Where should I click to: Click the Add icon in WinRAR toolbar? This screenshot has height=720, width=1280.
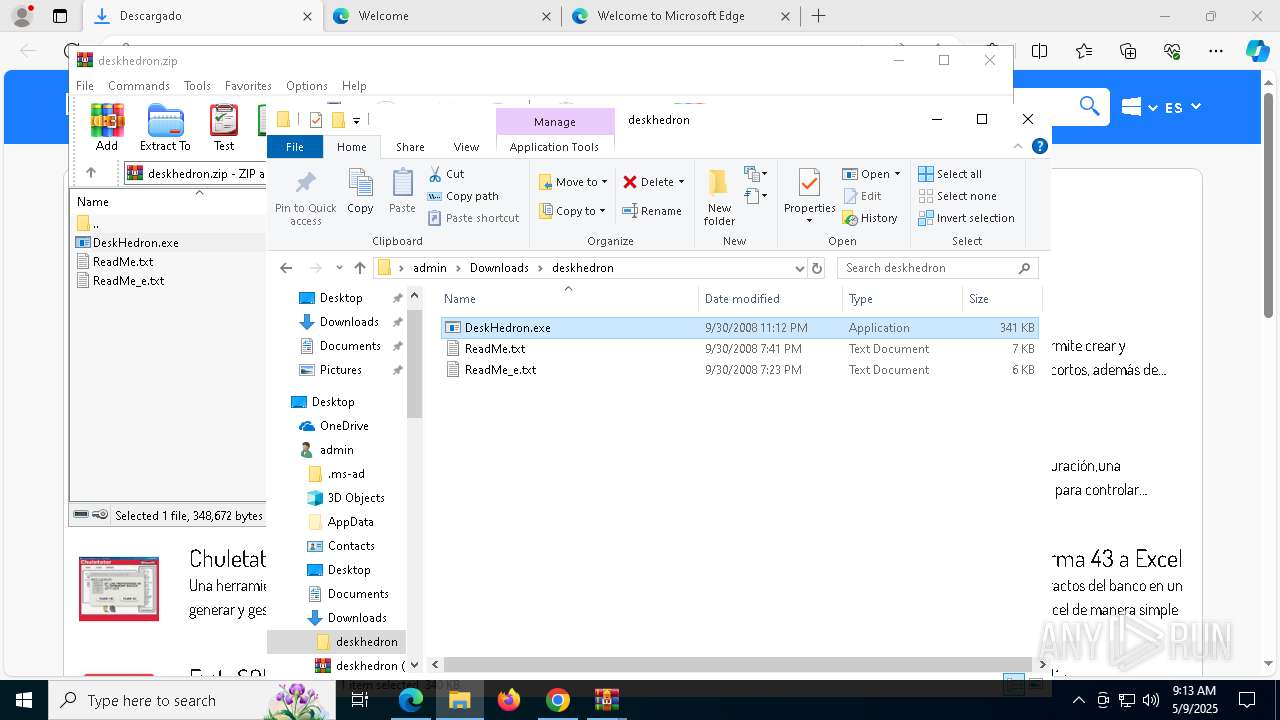pyautogui.click(x=107, y=127)
